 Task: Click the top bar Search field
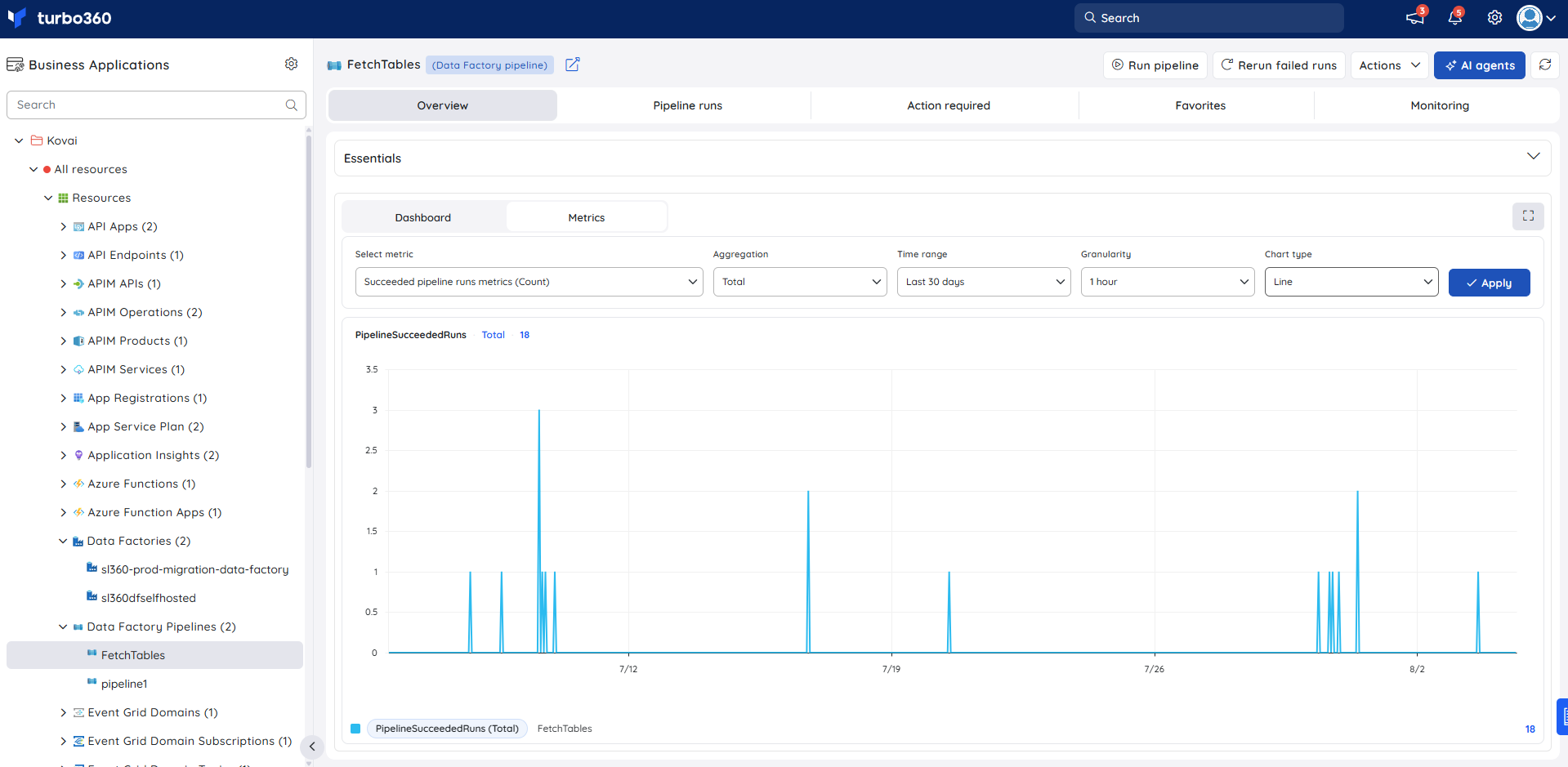[1209, 18]
